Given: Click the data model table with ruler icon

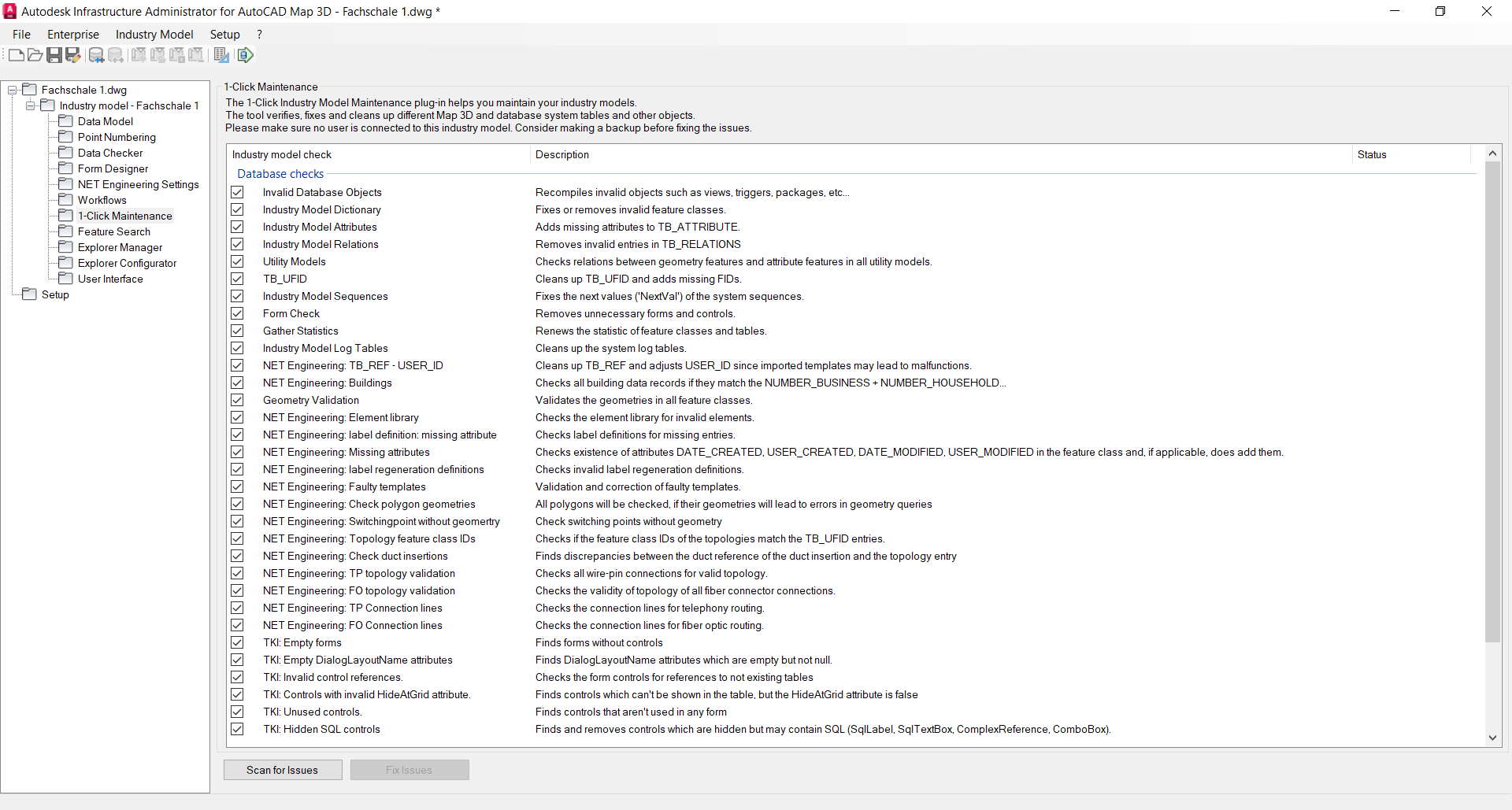Looking at the screenshot, I should (221, 55).
